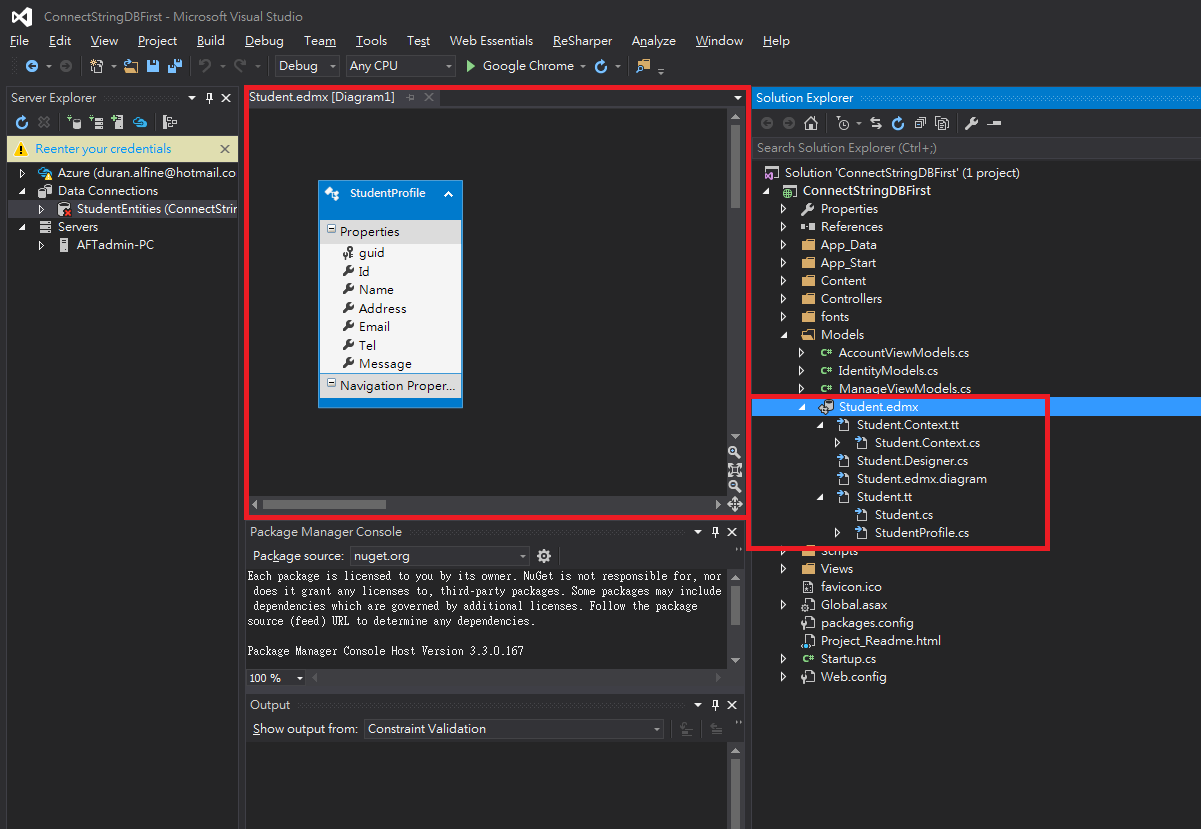Open the ReSharper menu
The image size is (1201, 829).
[x=582, y=41]
